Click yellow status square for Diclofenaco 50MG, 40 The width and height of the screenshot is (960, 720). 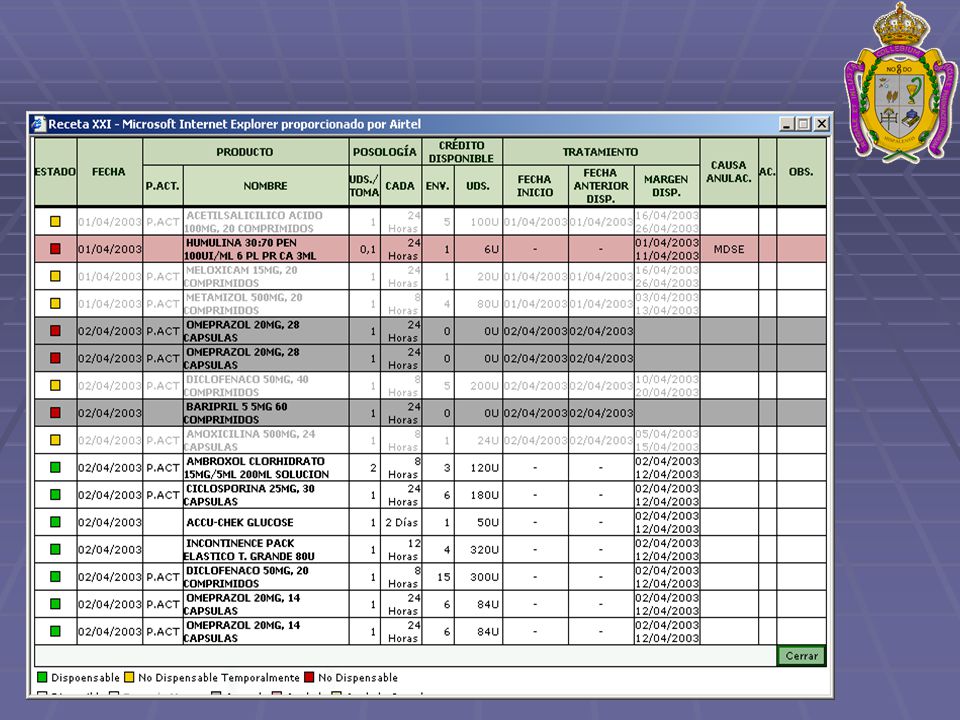point(55,386)
